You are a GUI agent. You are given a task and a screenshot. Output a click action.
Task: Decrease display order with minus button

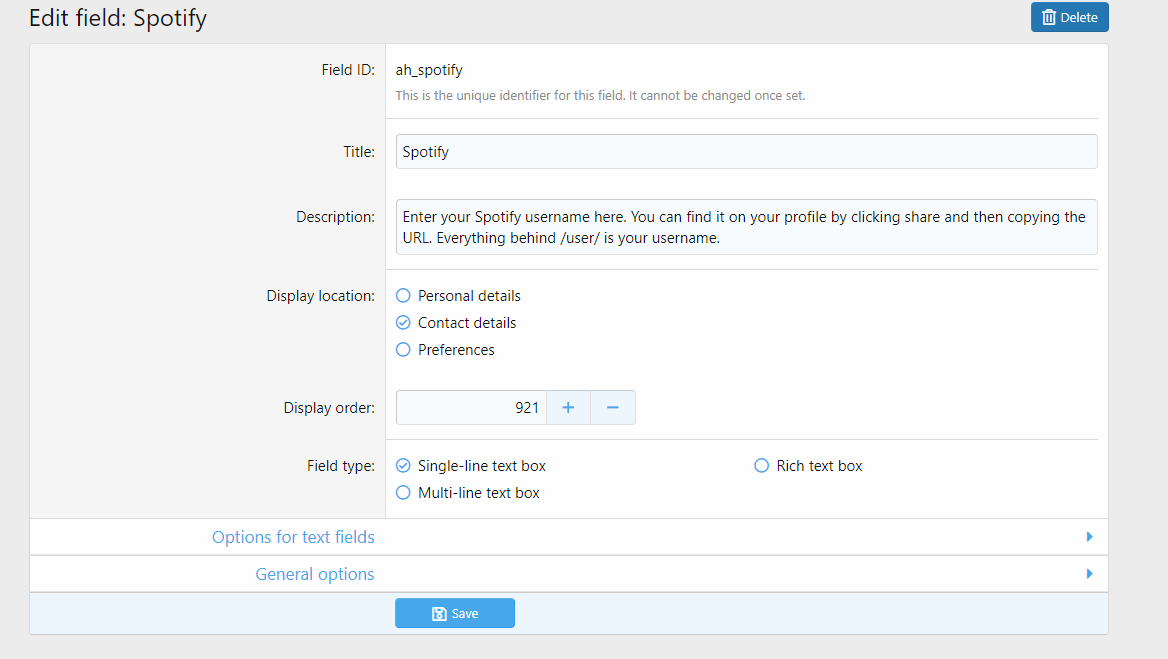coord(612,407)
